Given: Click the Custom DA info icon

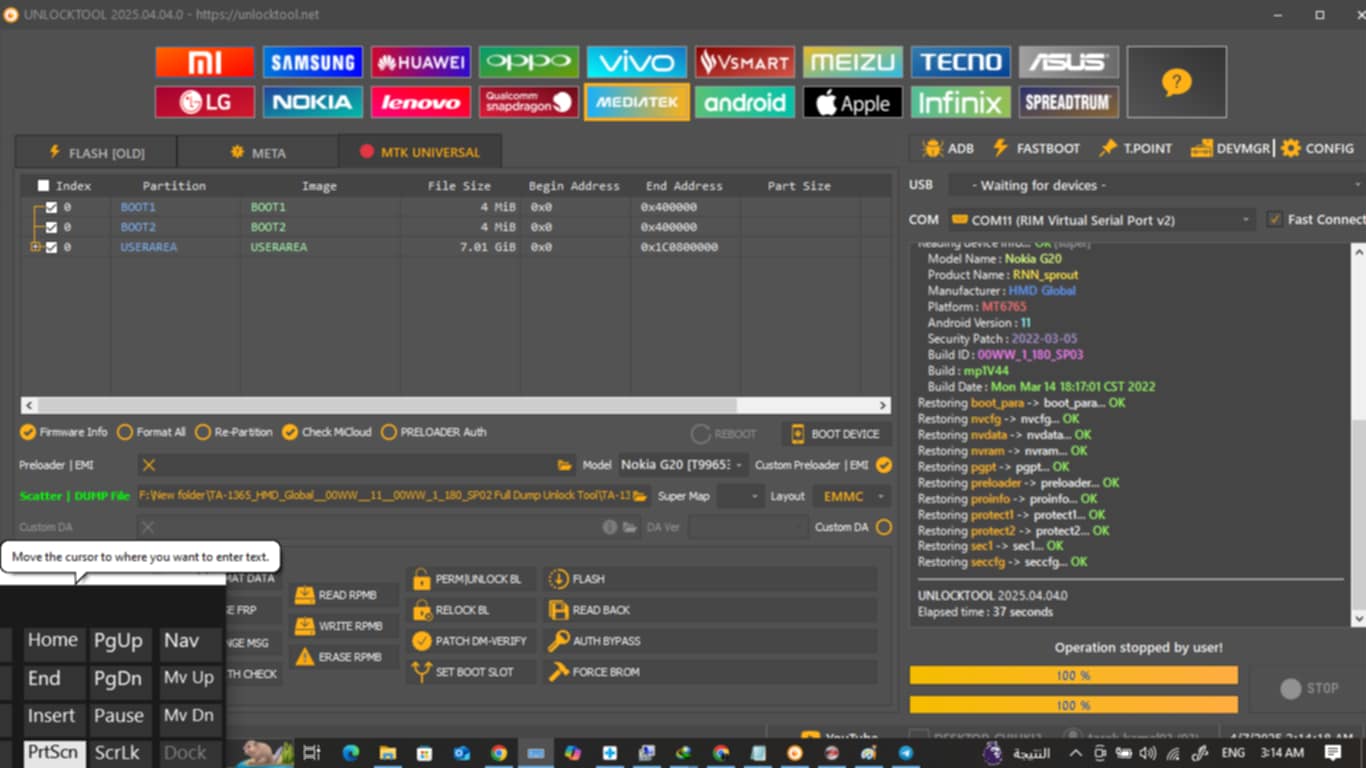Looking at the screenshot, I should coord(610,527).
